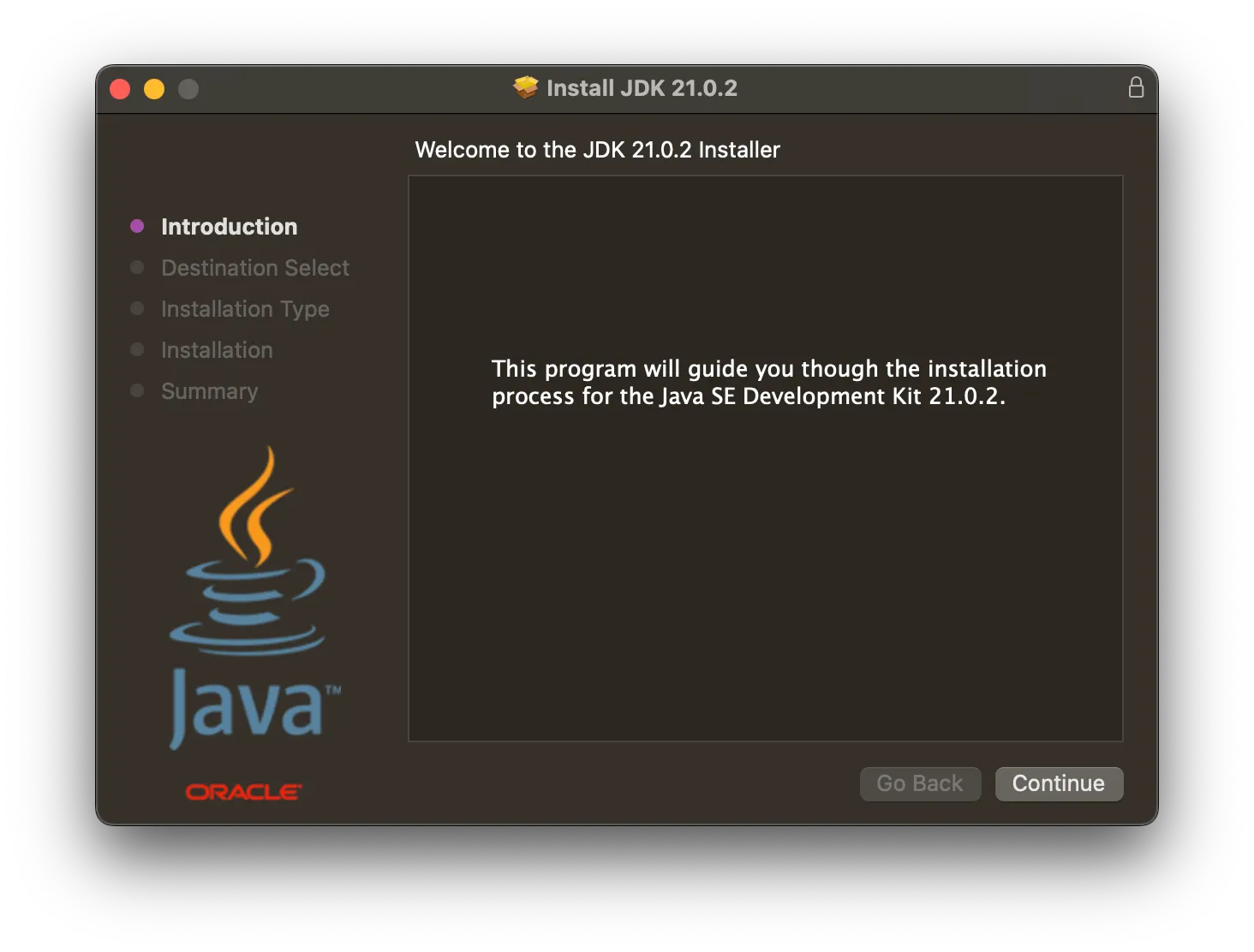Click the grey disabled zoom window button

click(x=188, y=89)
